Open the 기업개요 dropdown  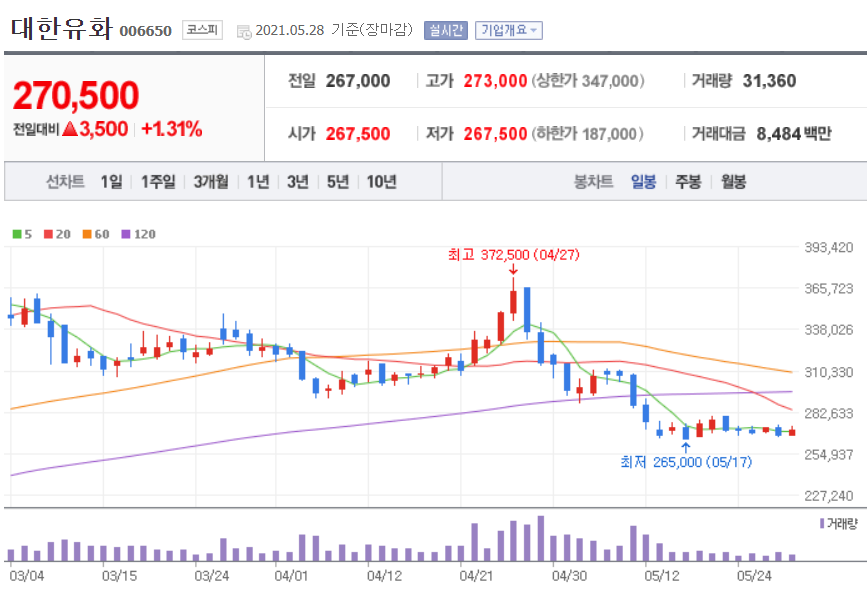click(509, 30)
